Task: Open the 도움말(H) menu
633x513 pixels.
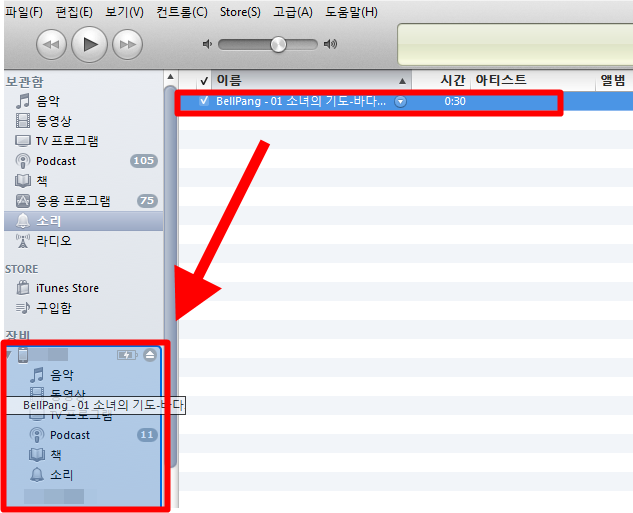Action: tap(352, 12)
